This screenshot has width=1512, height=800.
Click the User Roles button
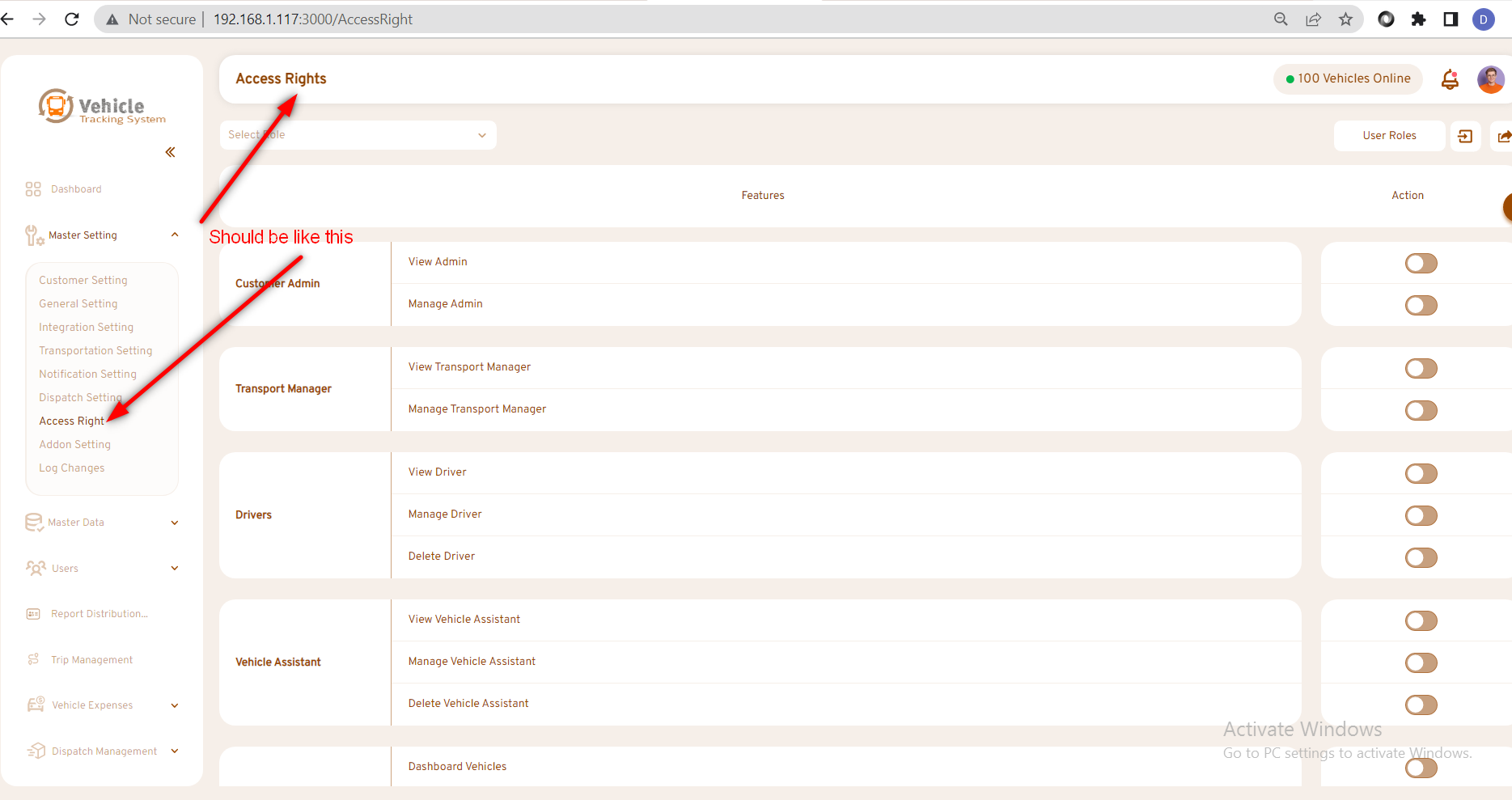(1389, 136)
